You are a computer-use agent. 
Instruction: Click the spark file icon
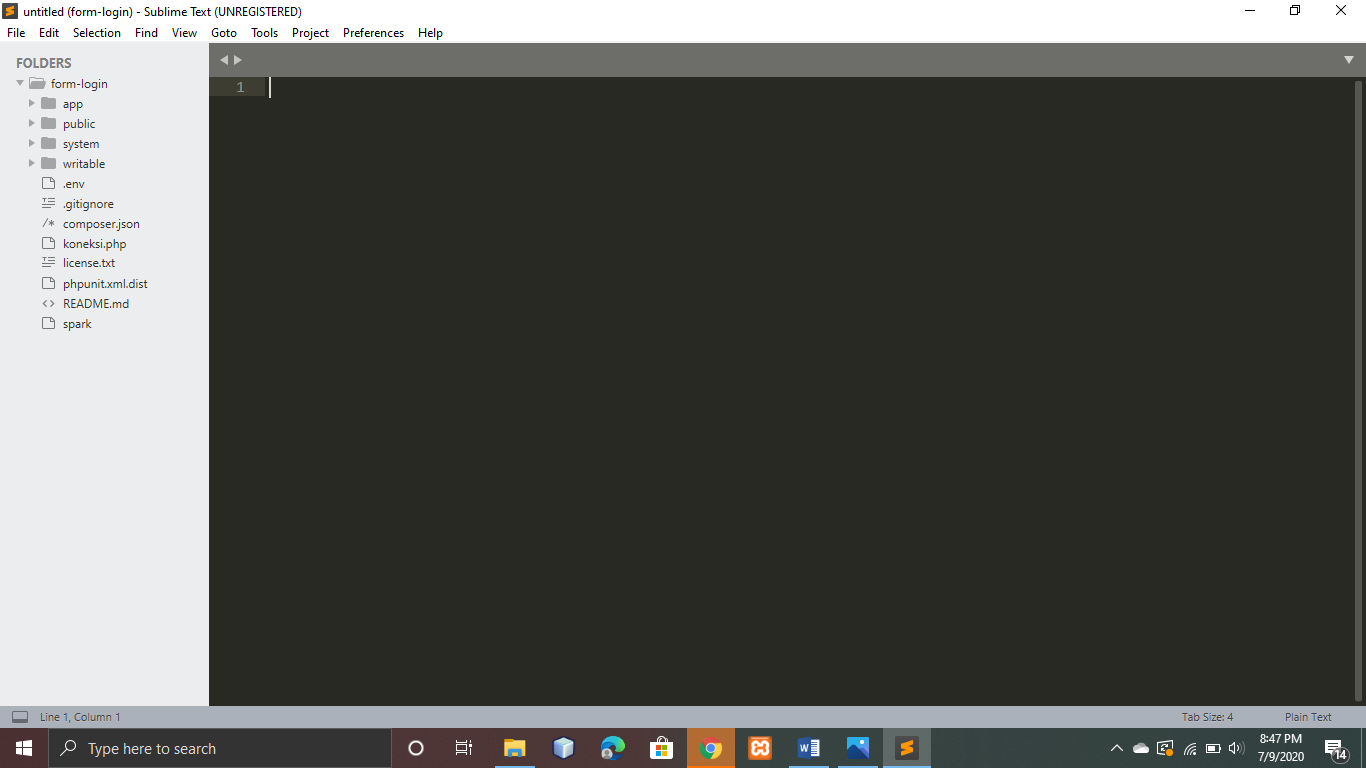[48, 323]
